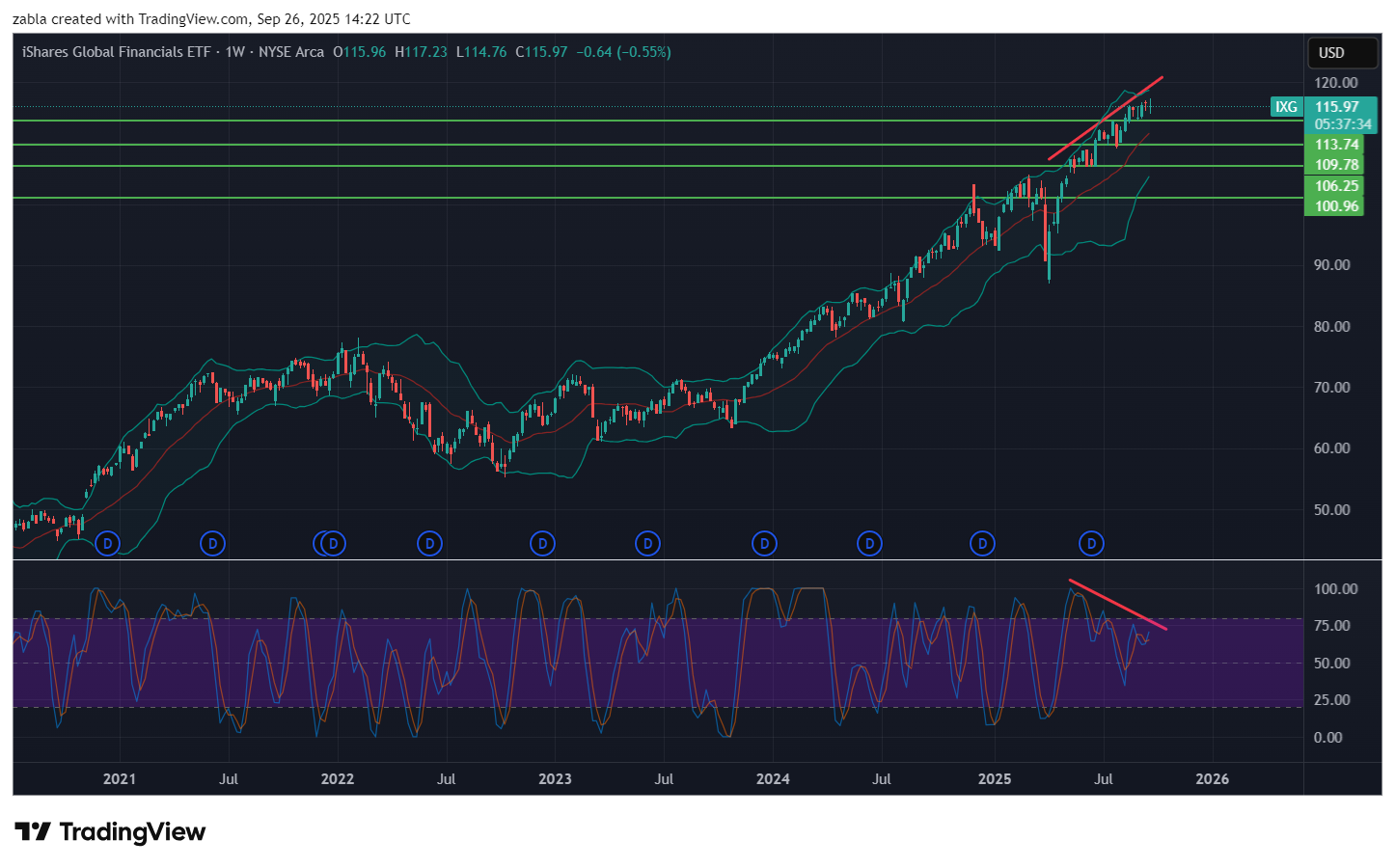Click the mid-2021 dividend D marker

click(x=212, y=544)
